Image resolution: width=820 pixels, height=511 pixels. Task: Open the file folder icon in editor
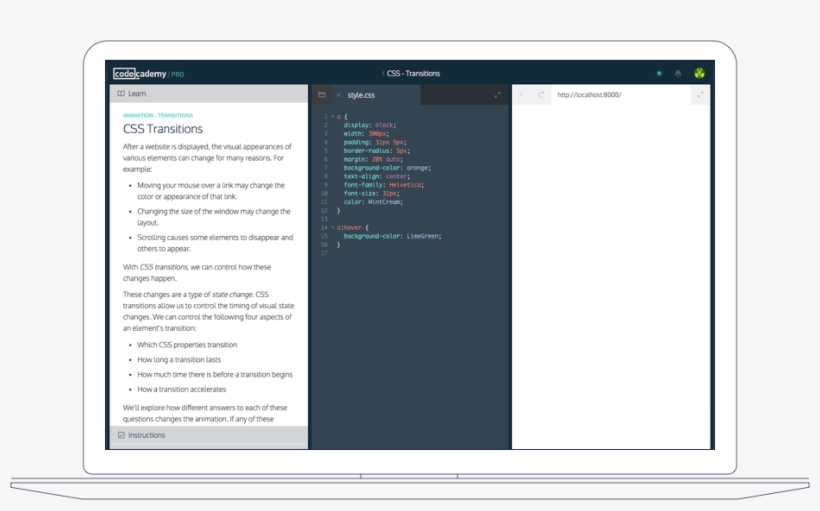[322, 95]
